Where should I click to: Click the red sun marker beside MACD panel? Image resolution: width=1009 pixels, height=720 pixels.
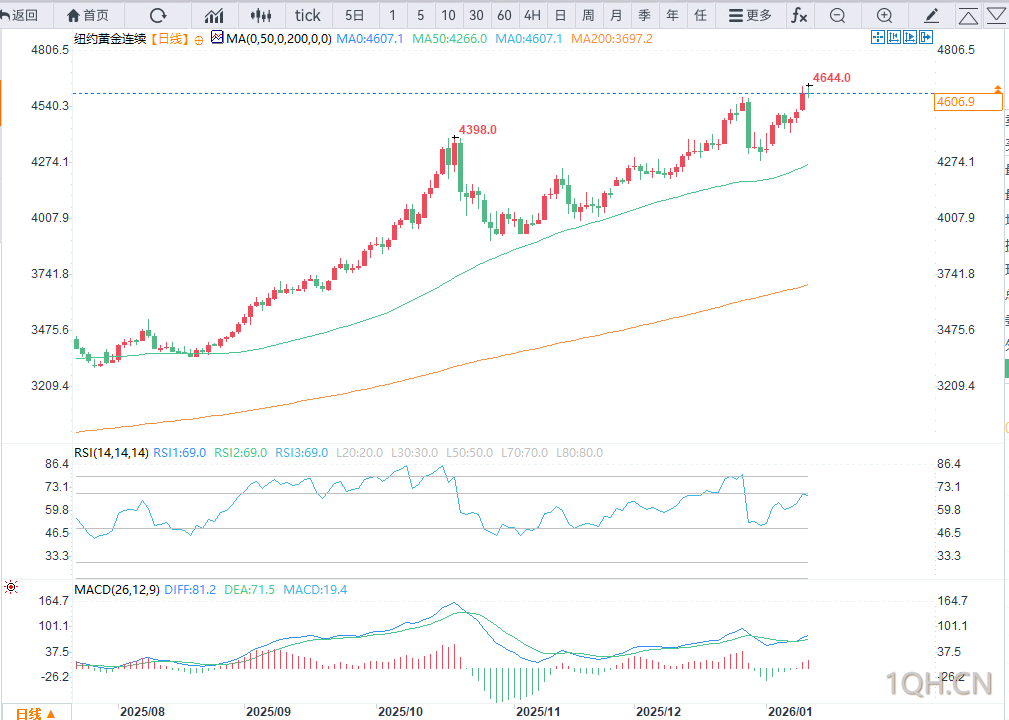[11, 587]
